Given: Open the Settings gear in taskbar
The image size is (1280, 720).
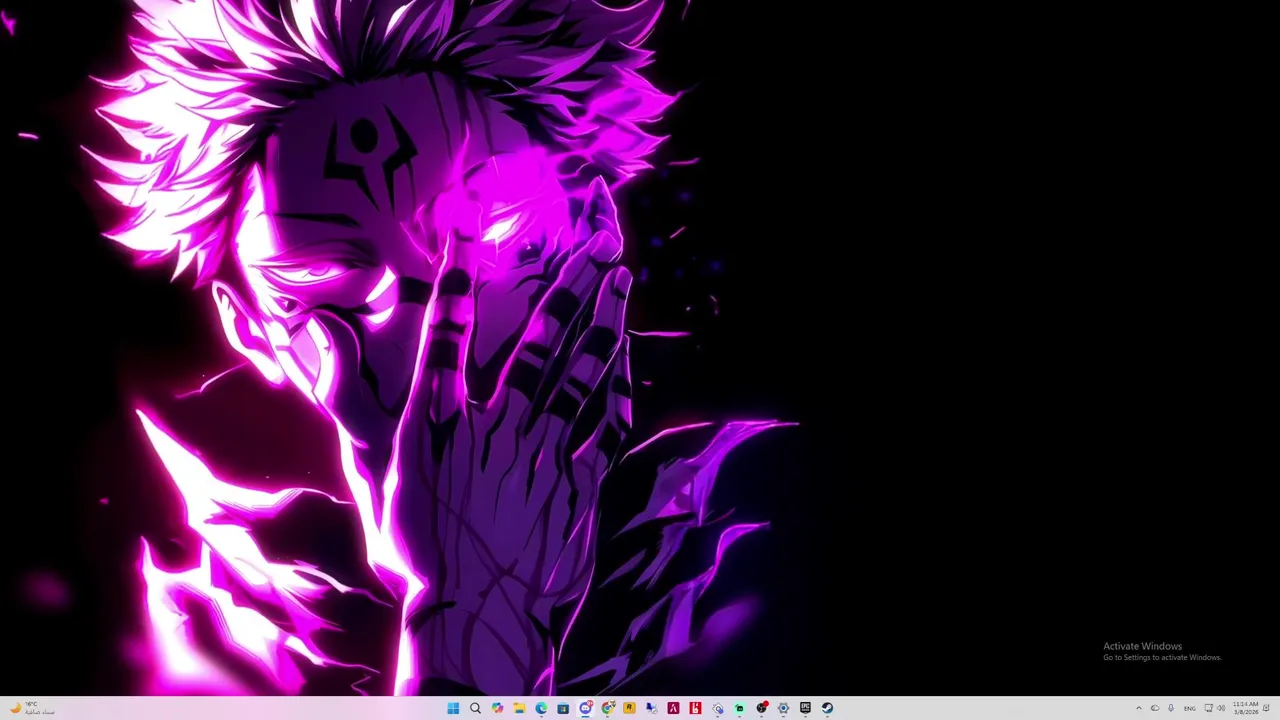Looking at the screenshot, I should point(783,708).
